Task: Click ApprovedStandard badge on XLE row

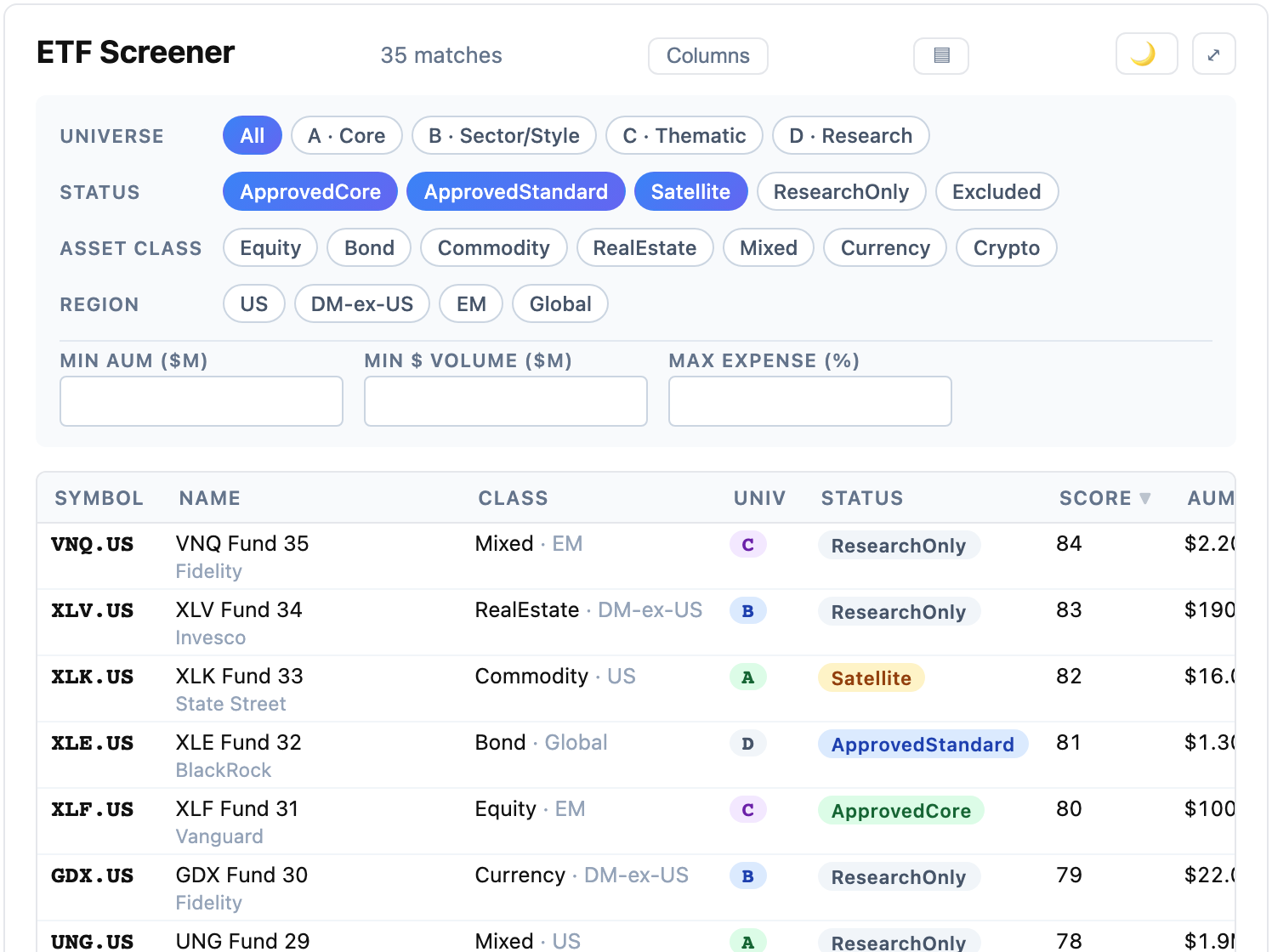Action: [x=923, y=744]
